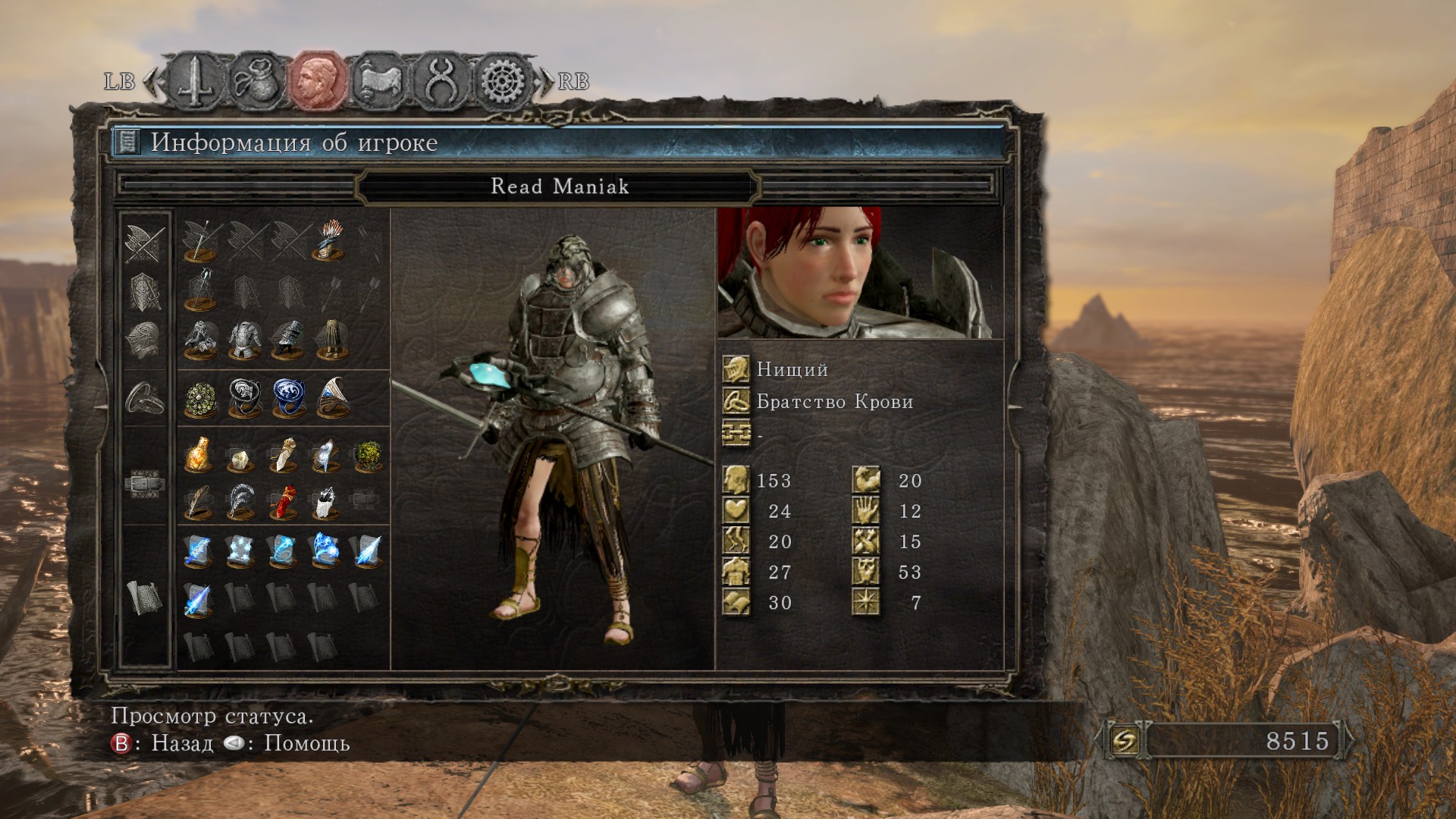Open the Equipment sword tab
The height and width of the screenshot is (819, 1456).
[195, 80]
